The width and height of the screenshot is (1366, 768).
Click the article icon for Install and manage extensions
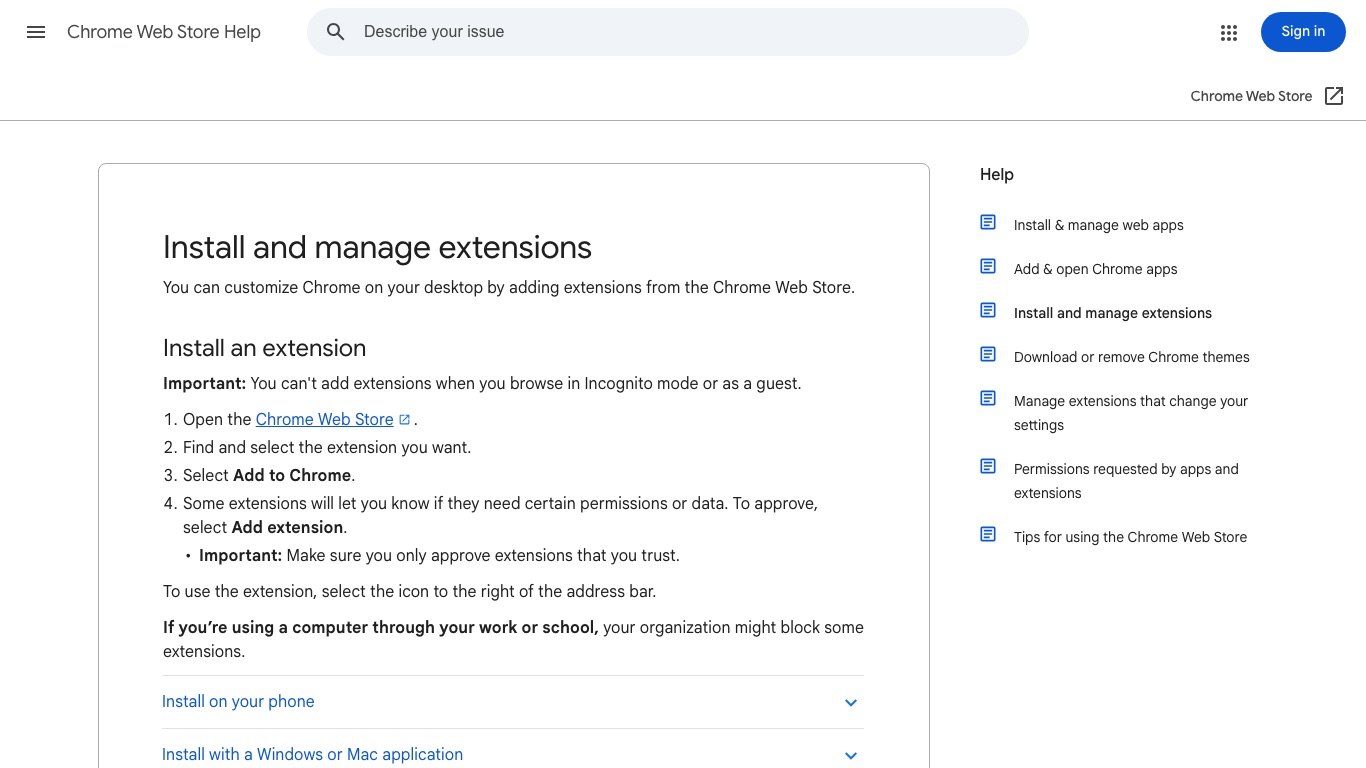tap(988, 310)
